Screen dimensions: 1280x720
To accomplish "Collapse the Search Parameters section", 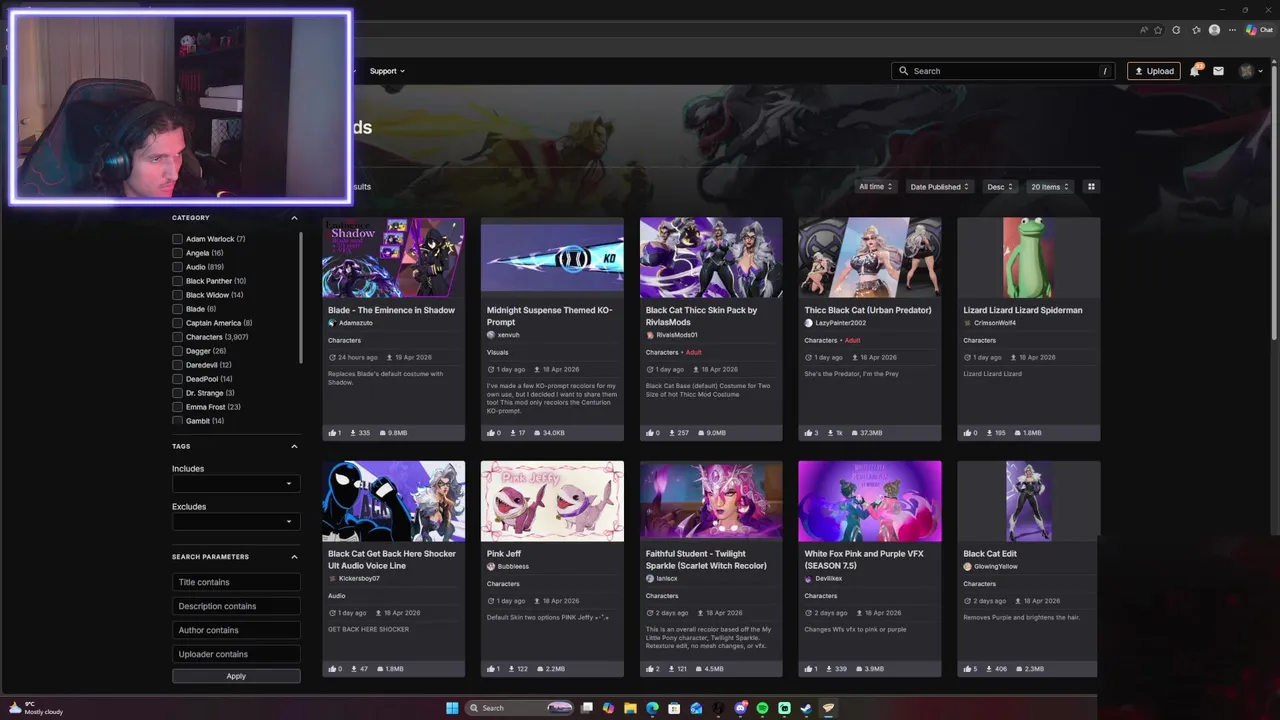I will (294, 557).
